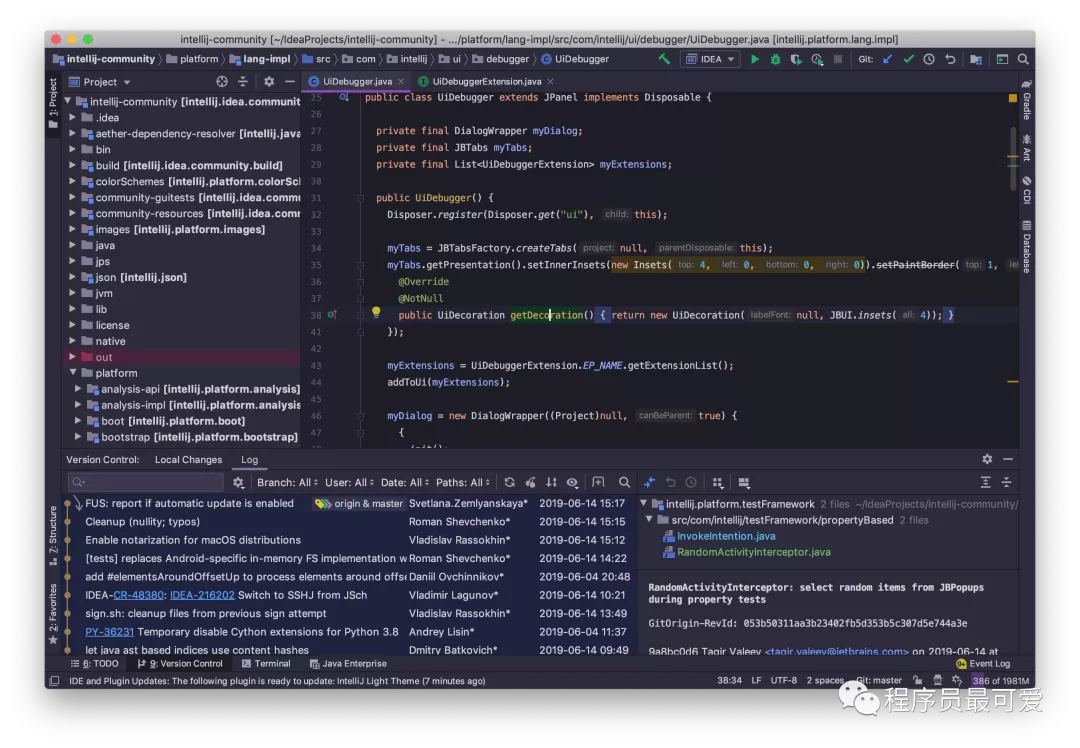Toggle the read-only lock icon in status bar
Viewport: 1080px width, 748px height.
[917, 681]
